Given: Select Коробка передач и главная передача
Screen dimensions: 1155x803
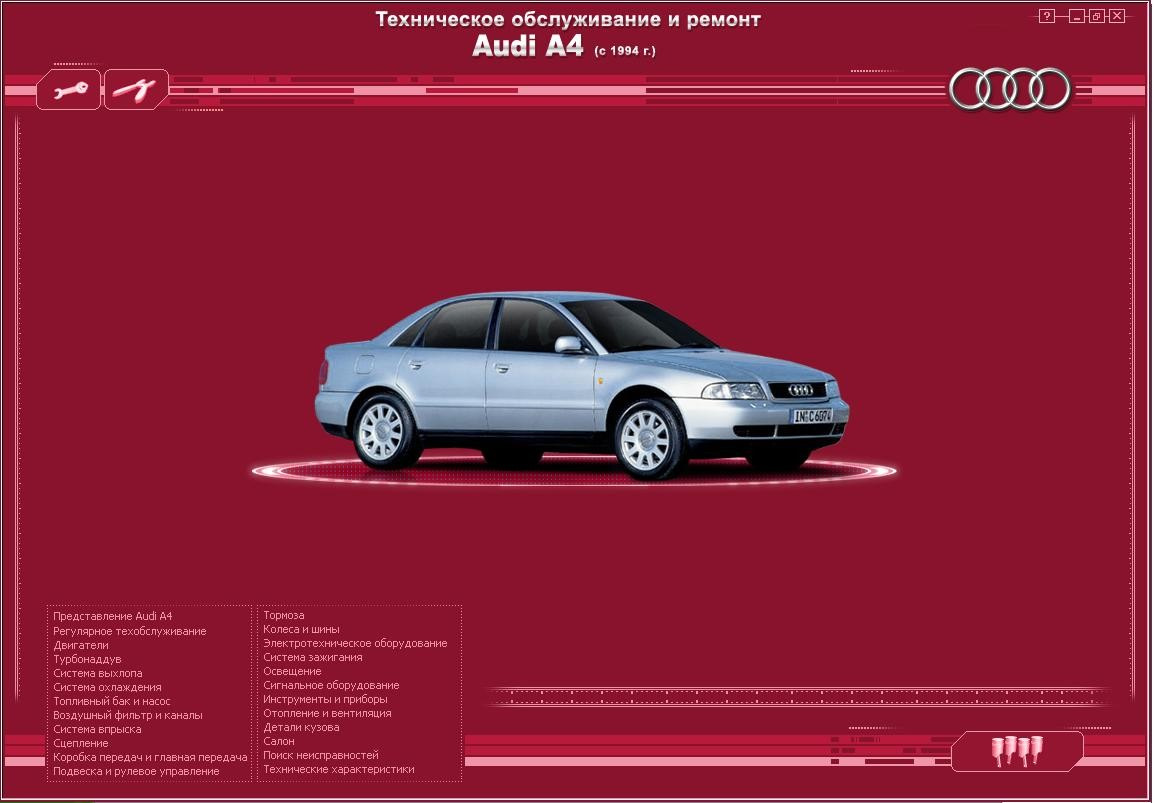Looking at the screenshot, I should click(150, 757).
